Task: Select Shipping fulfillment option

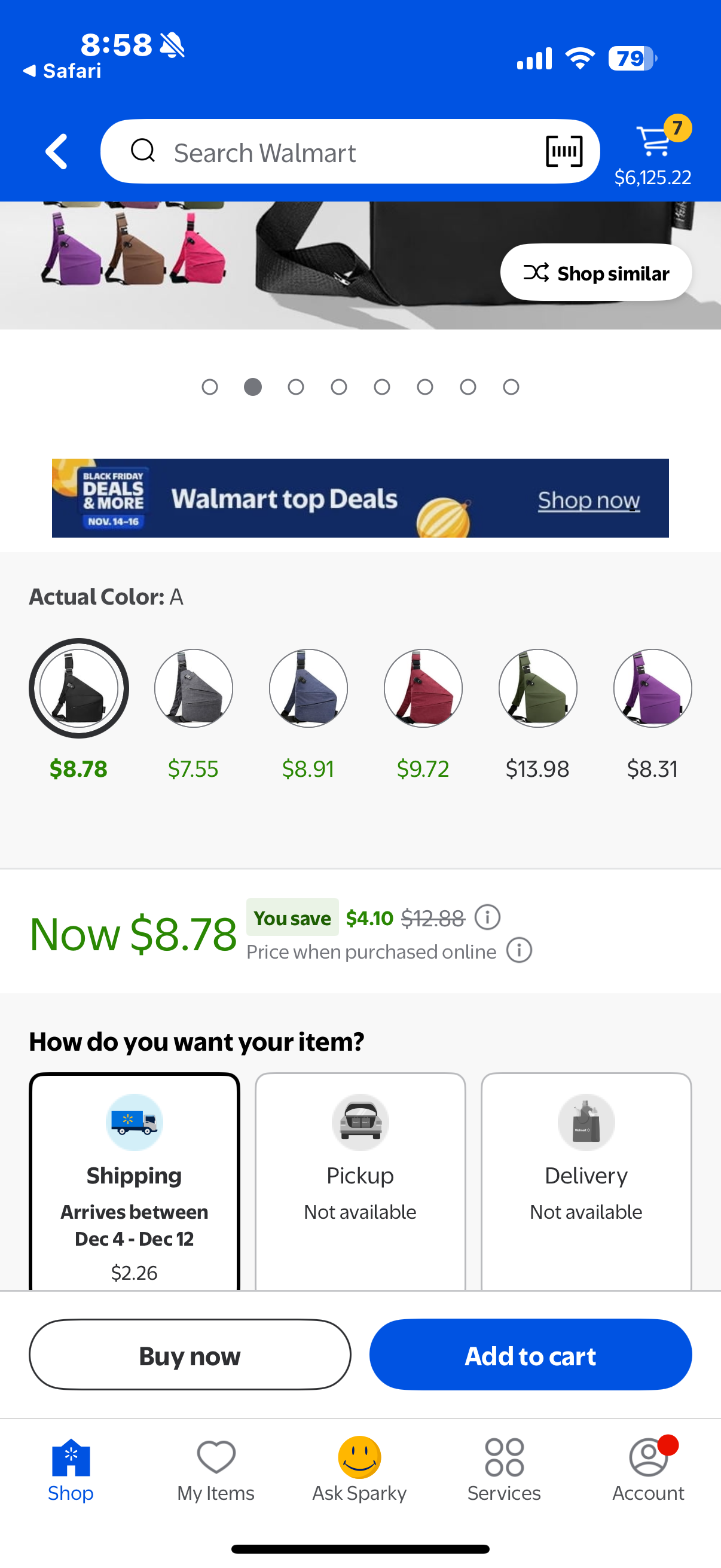Action: click(135, 1181)
